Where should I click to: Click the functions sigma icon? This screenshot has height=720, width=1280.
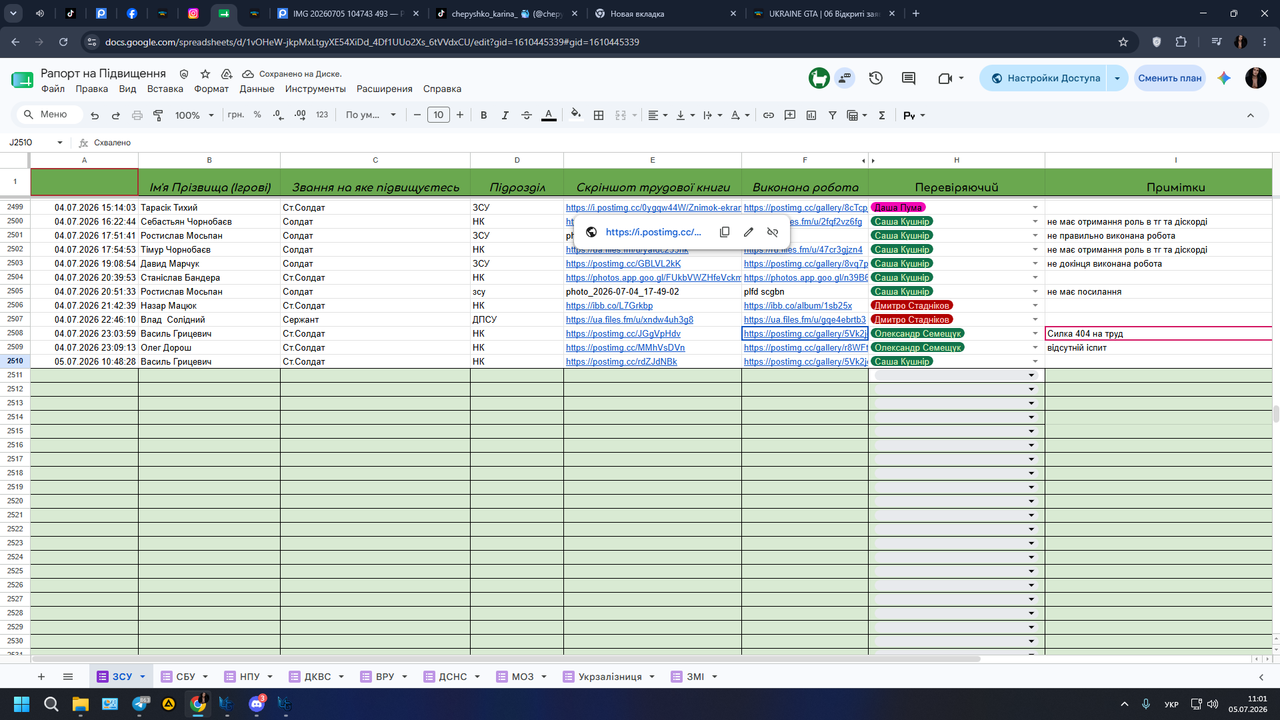[x=882, y=115]
